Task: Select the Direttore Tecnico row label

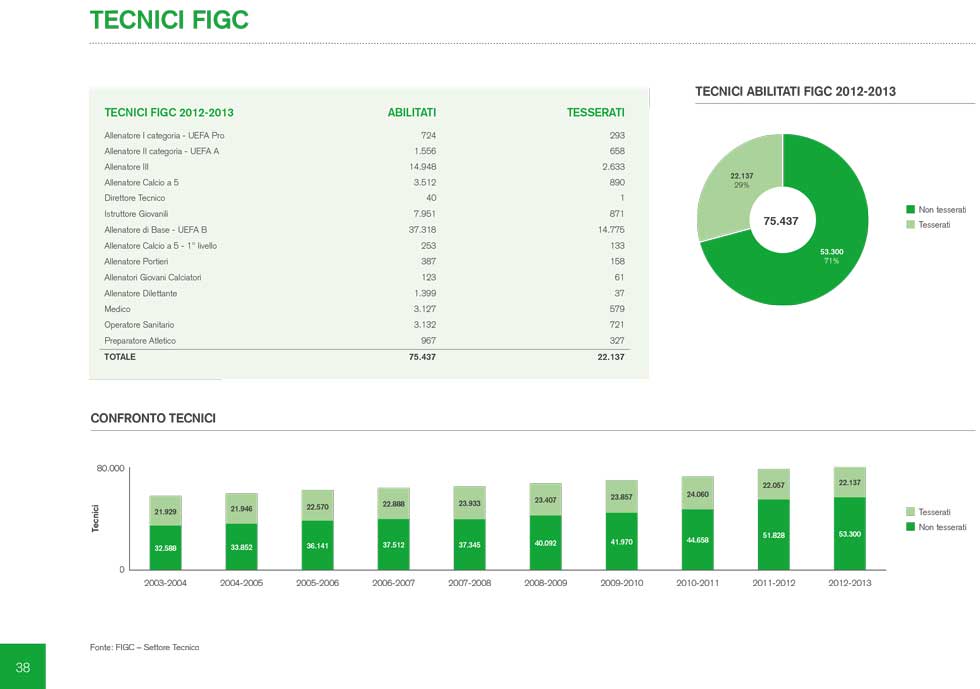Action: 134,198
